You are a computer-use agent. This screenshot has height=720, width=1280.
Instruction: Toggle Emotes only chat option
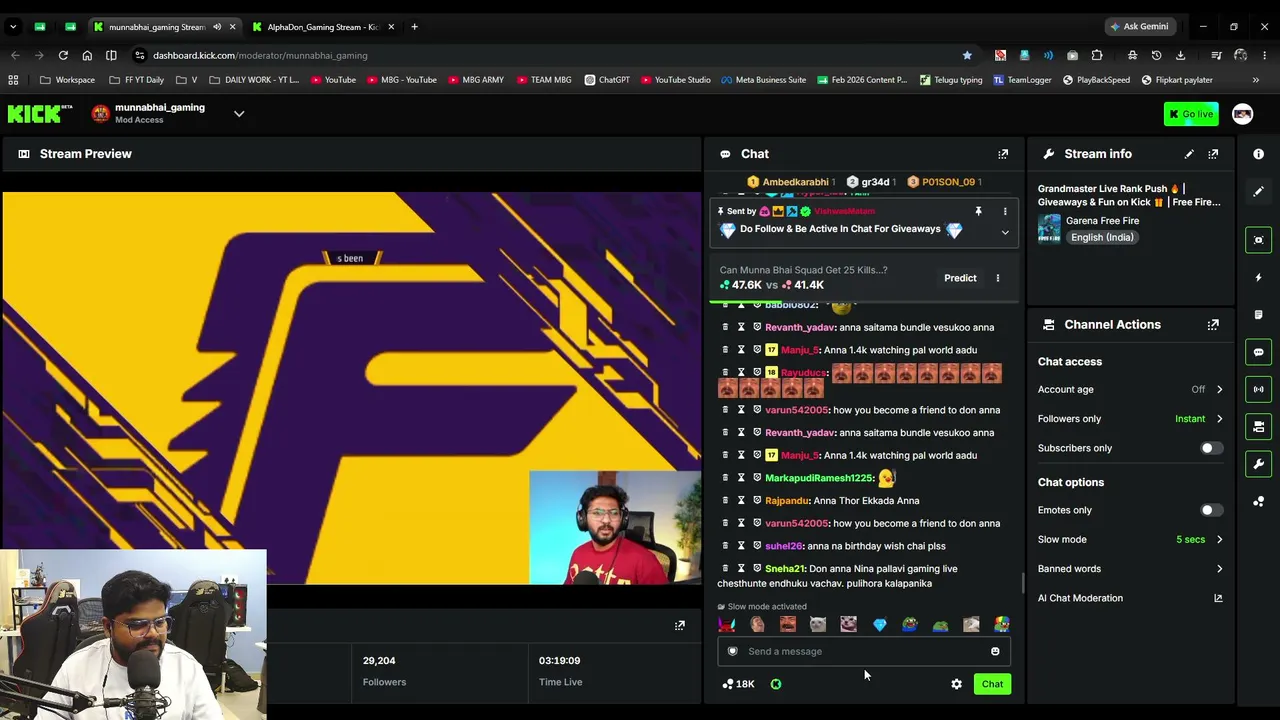(x=1211, y=510)
